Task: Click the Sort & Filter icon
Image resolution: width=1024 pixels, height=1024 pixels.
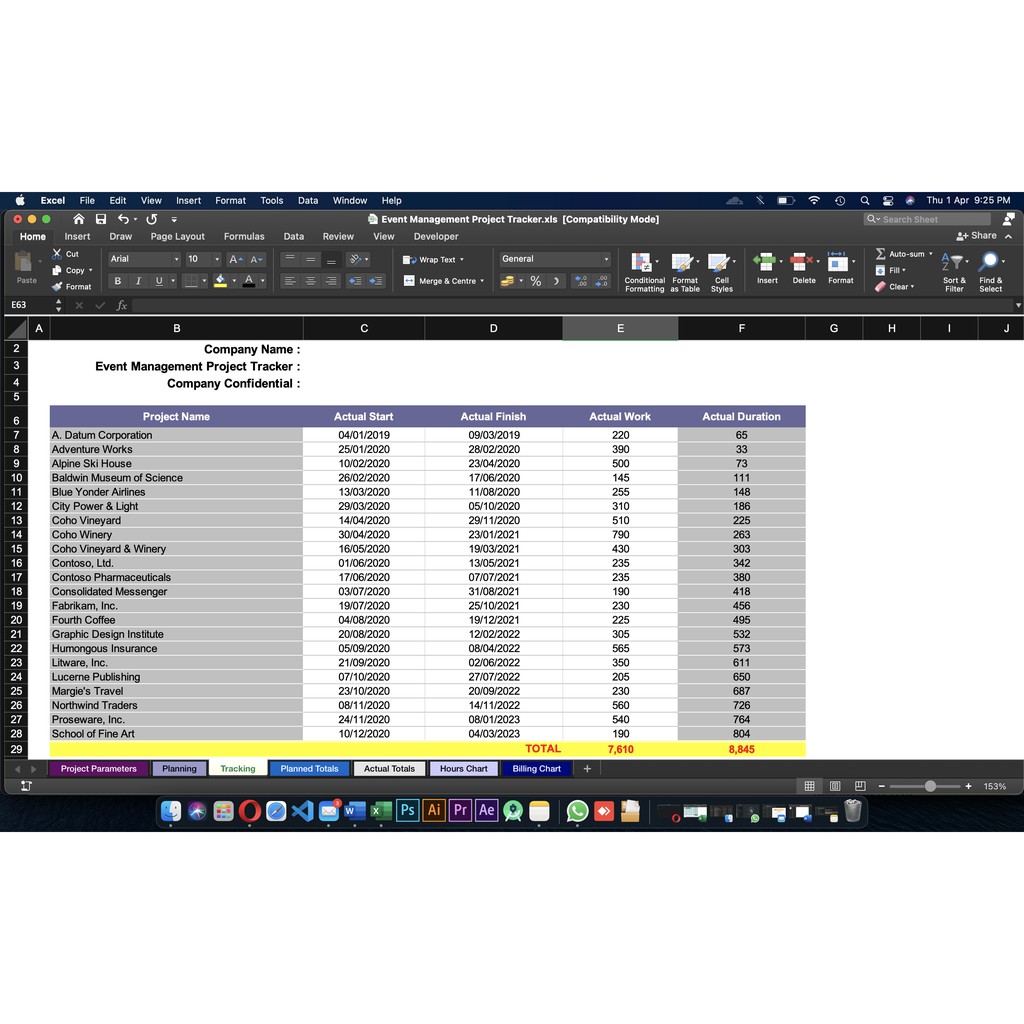Action: tap(954, 271)
